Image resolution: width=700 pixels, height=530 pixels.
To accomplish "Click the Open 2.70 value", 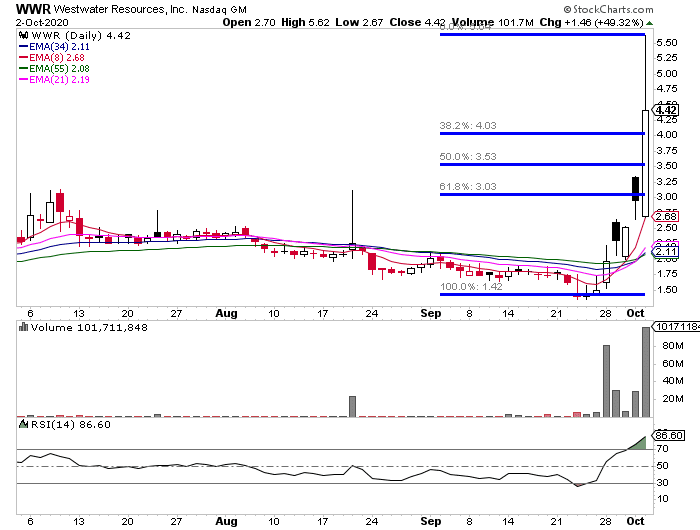I will tap(249, 22).
